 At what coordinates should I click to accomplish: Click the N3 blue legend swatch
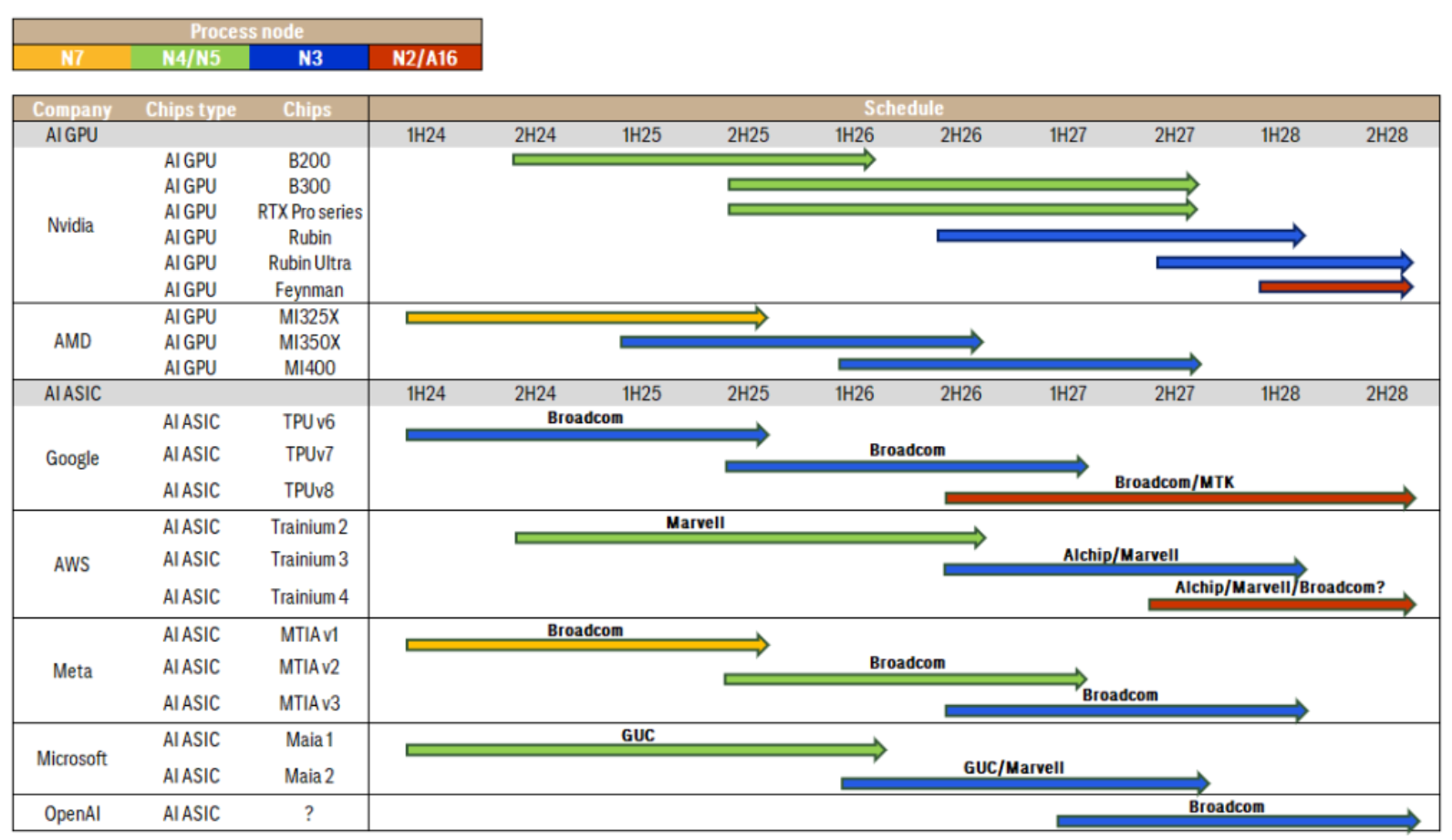[x=309, y=58]
